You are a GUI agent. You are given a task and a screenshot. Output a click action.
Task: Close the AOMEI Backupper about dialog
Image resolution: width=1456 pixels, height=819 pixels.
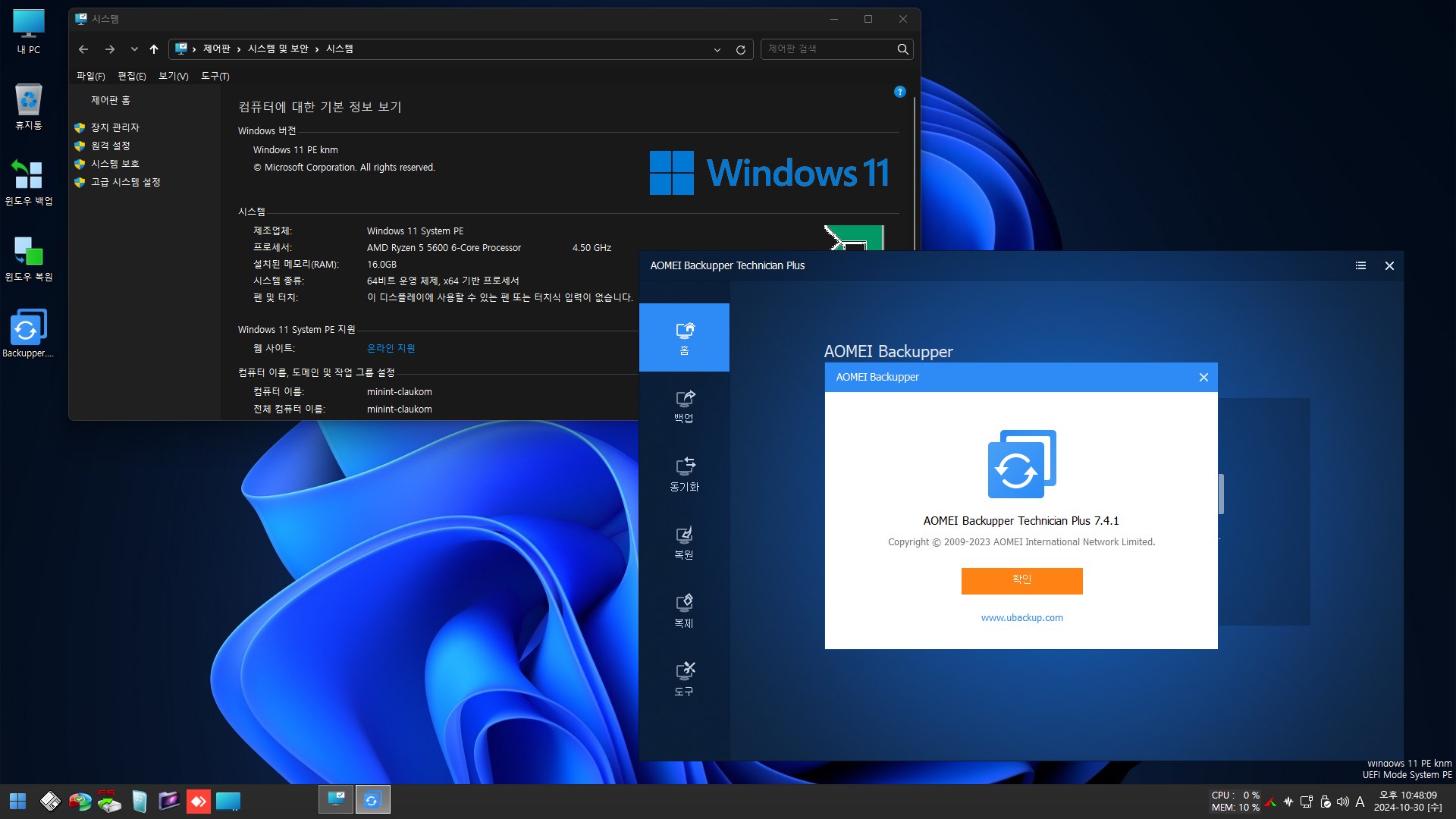pos(1203,377)
